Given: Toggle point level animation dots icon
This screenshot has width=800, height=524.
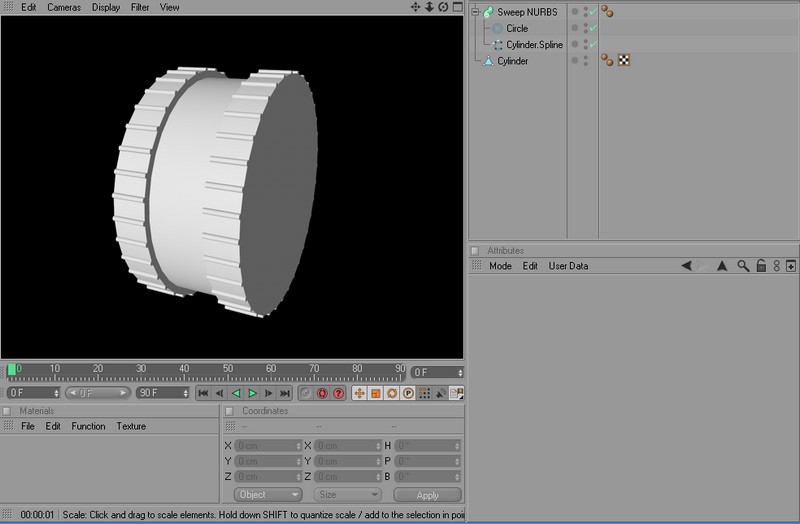Looking at the screenshot, I should click(x=424, y=393).
